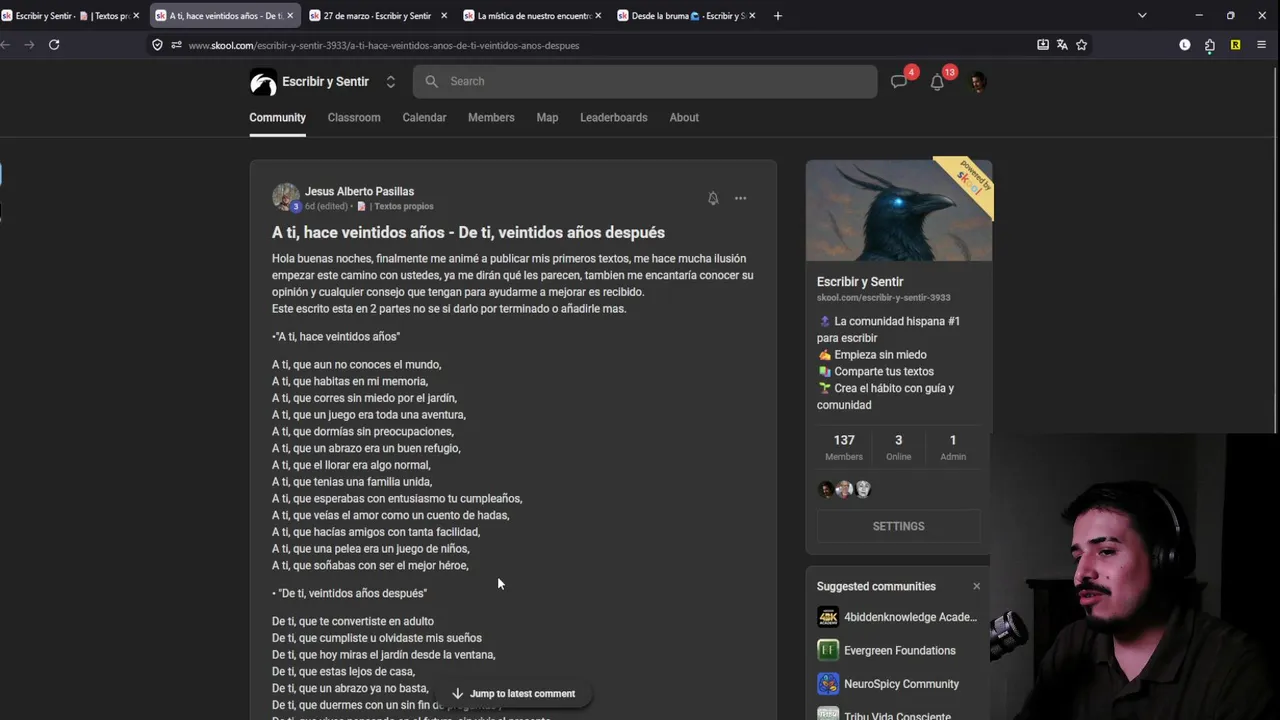This screenshot has height=720, width=1280.
Task: Open skool.com/escribir-y-sentir-3933 link
Action: pos(883,297)
